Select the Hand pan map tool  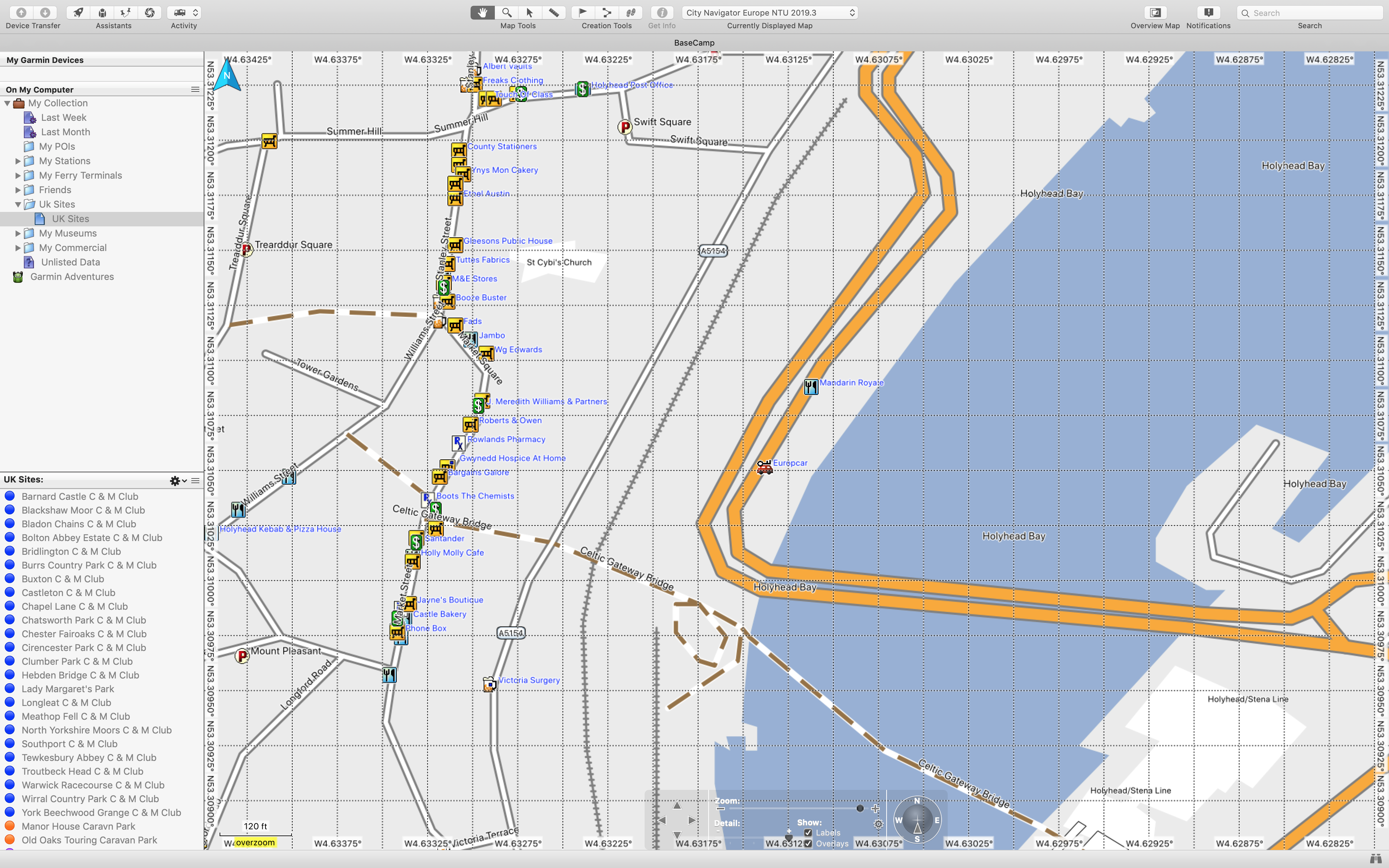[x=482, y=13]
